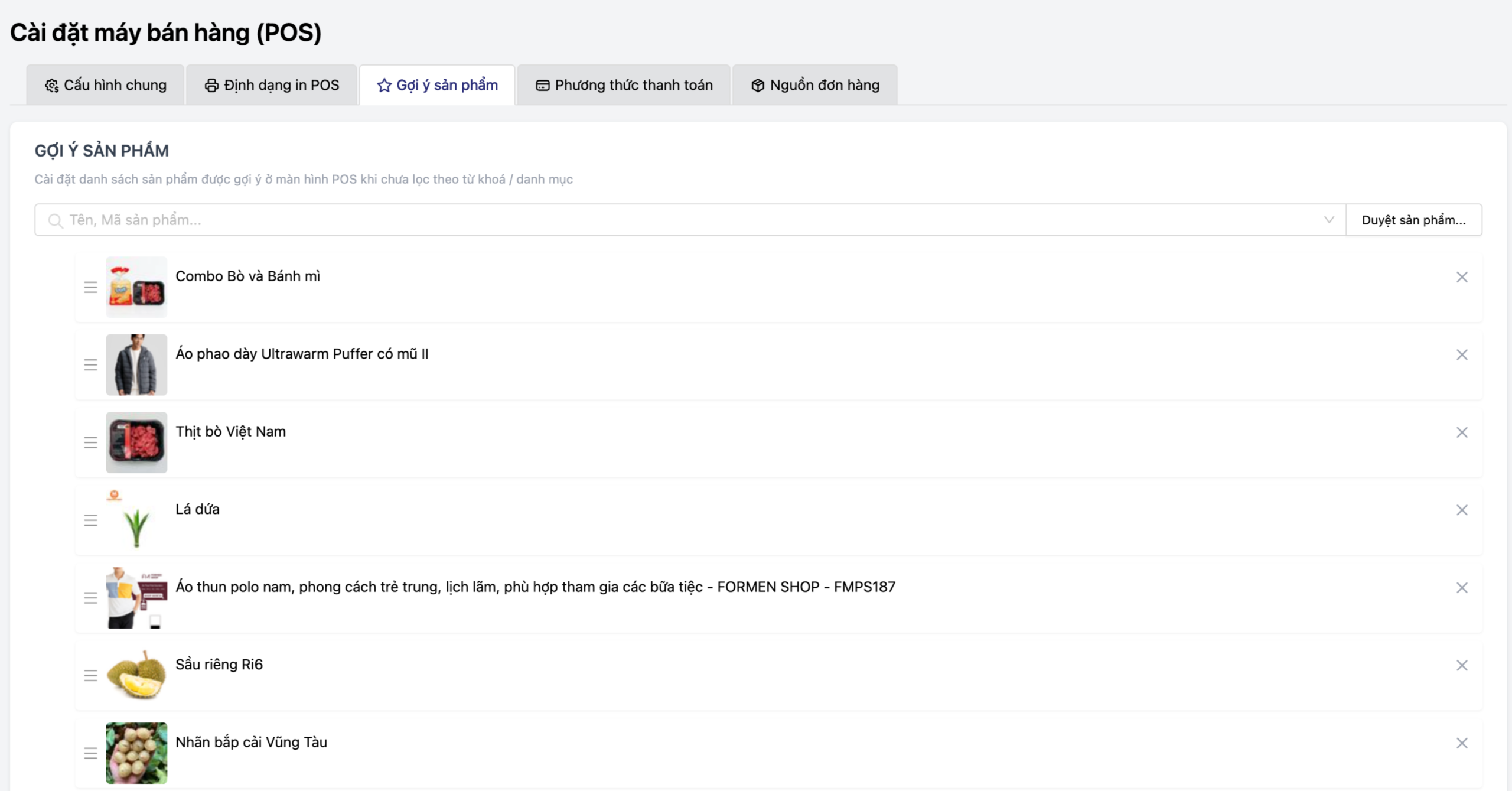Click the Duyệt sản phẩm button
The width and height of the screenshot is (1512, 791).
click(x=1413, y=220)
